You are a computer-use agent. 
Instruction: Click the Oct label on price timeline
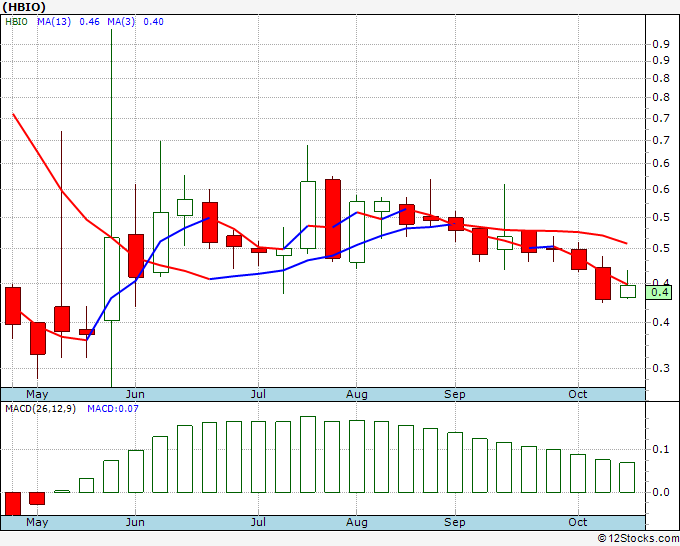[x=578, y=394]
